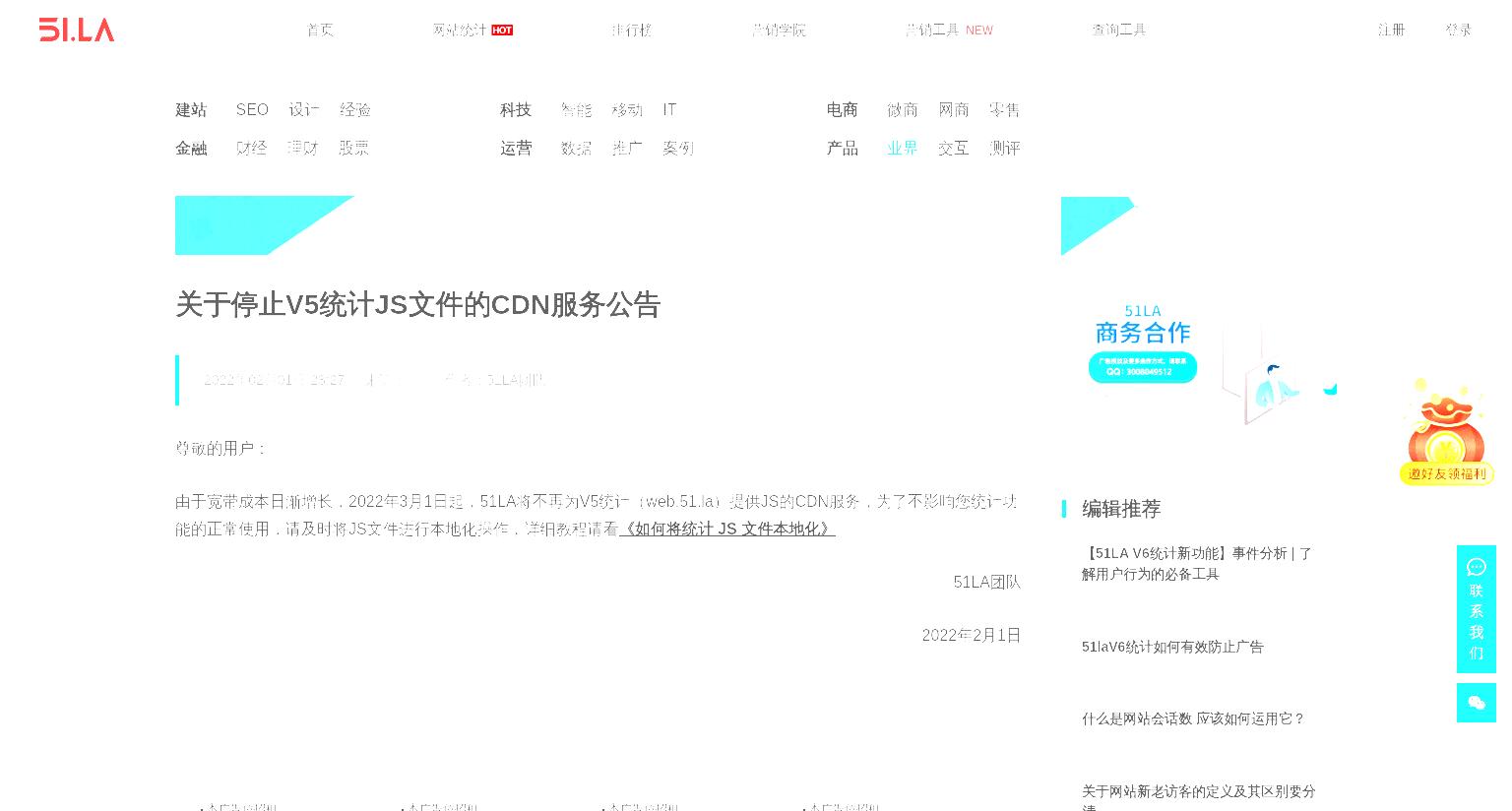Go to 首页 in top navigation
The image size is (1512, 811).
pos(320,30)
